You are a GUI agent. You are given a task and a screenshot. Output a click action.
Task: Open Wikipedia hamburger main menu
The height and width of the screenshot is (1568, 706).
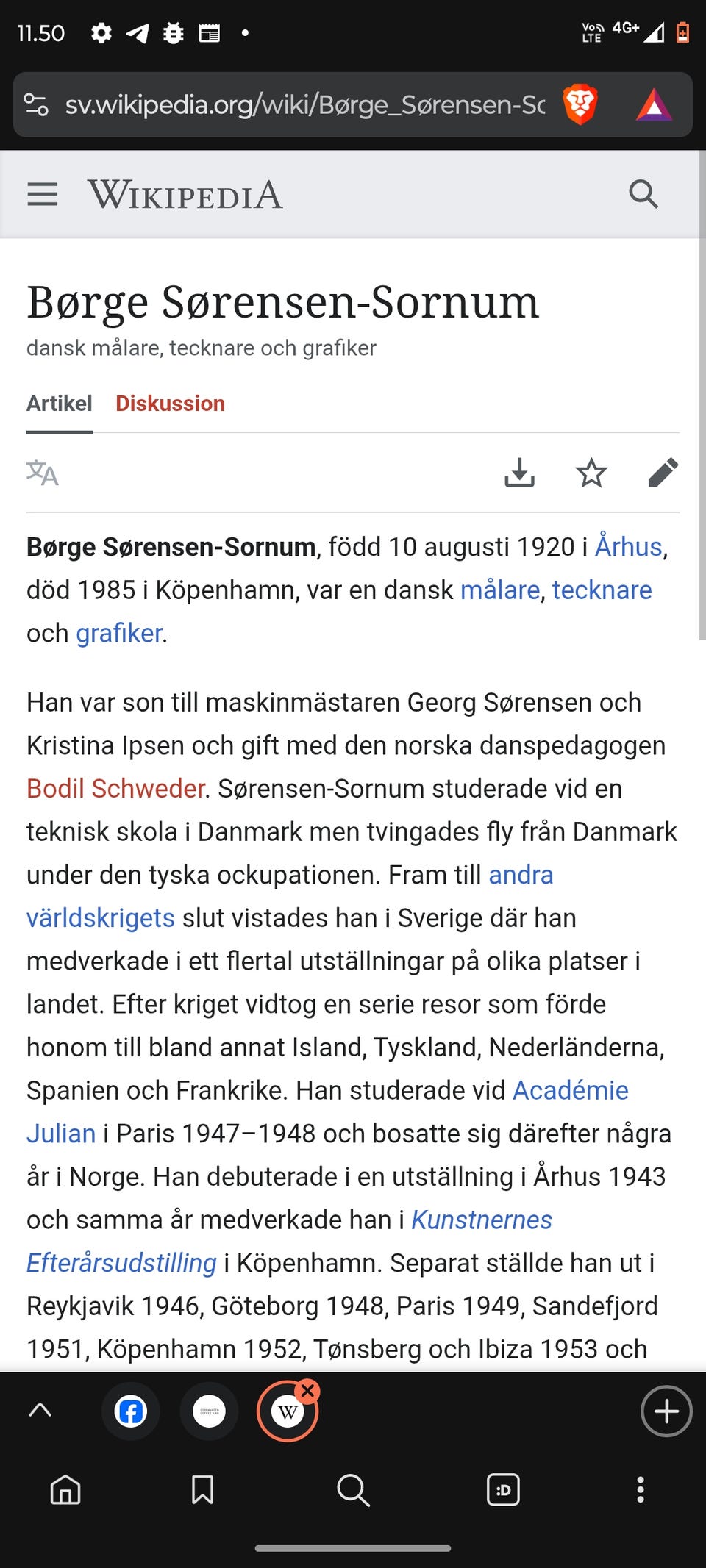point(43,195)
